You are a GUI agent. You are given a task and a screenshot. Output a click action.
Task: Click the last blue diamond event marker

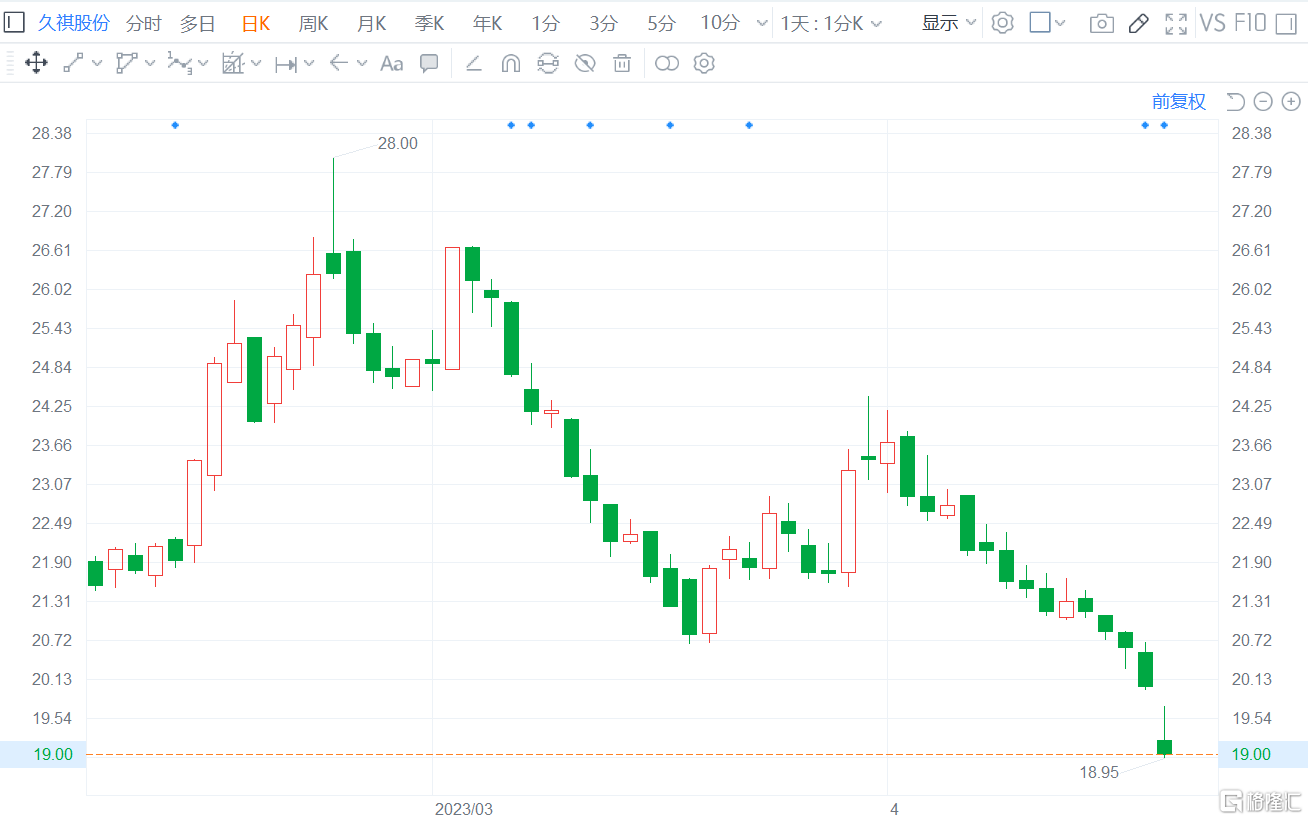pyautogui.click(x=1164, y=125)
